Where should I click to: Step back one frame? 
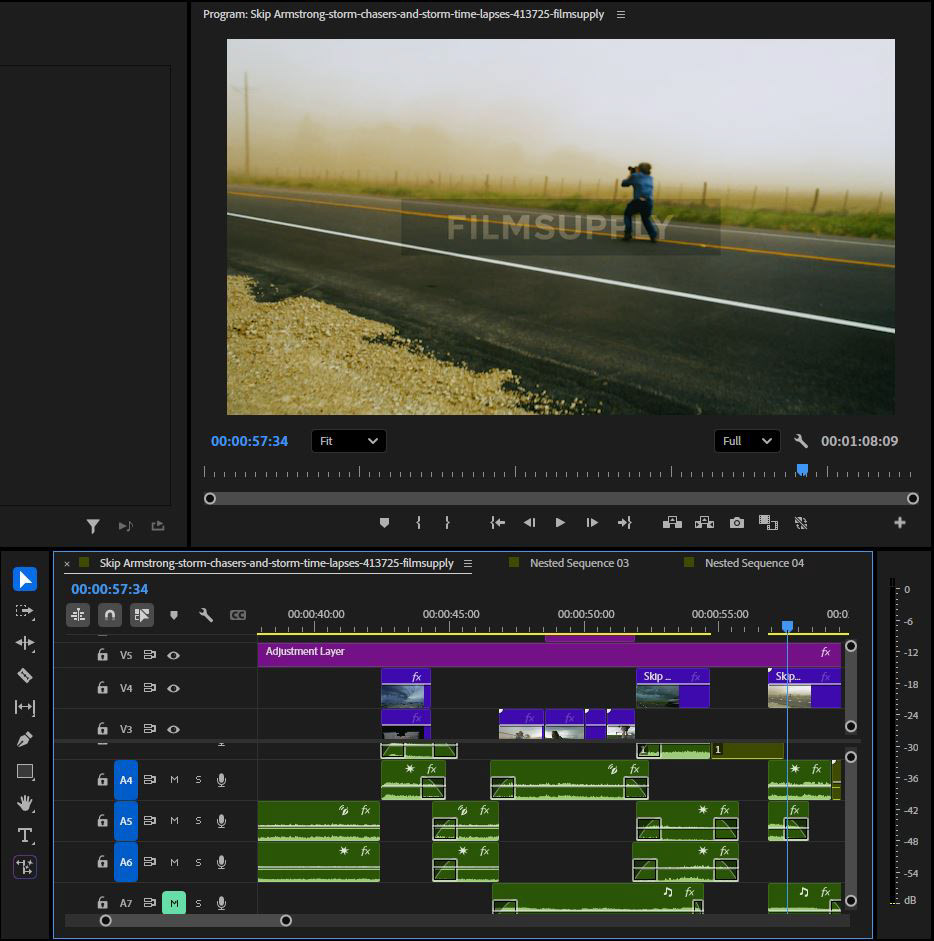click(529, 523)
